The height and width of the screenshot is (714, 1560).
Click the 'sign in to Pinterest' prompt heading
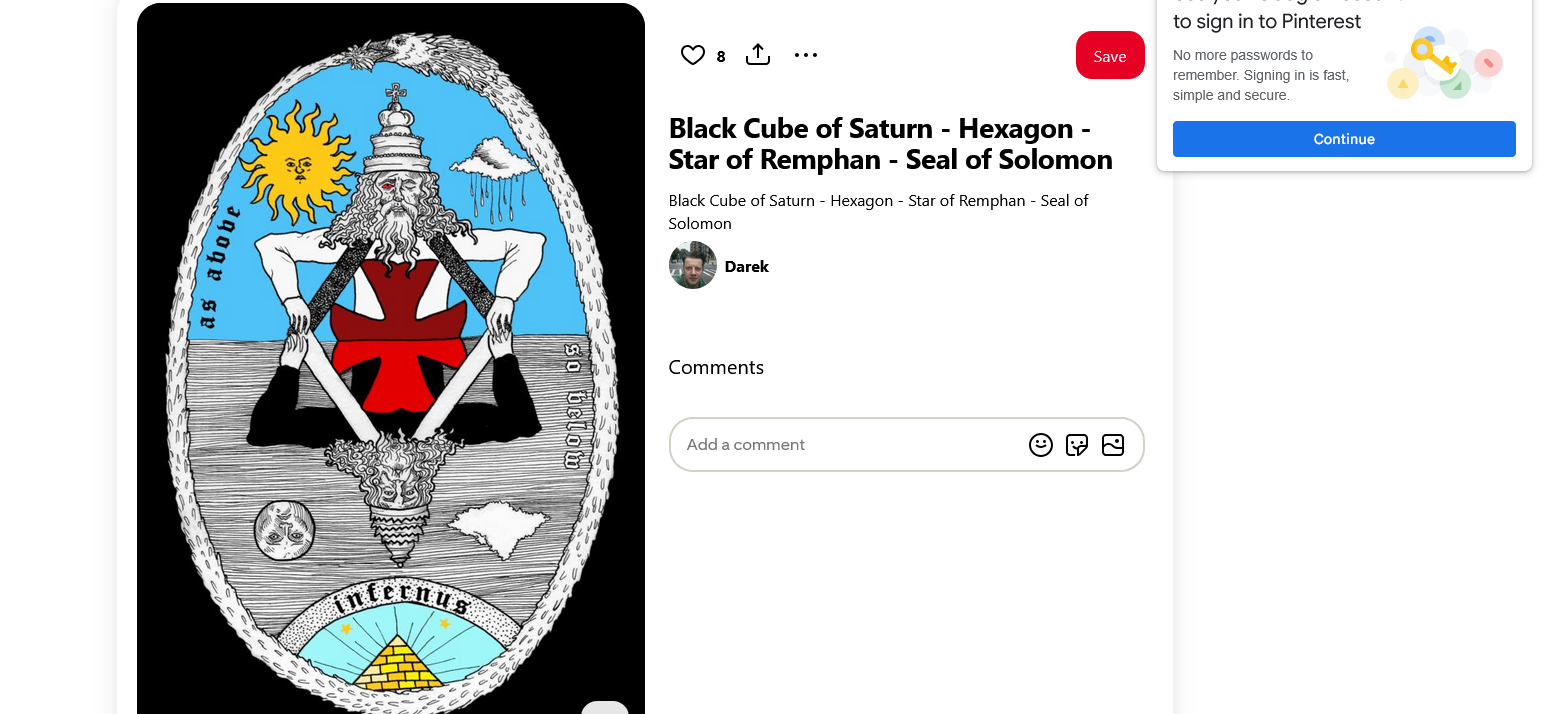(x=1267, y=21)
